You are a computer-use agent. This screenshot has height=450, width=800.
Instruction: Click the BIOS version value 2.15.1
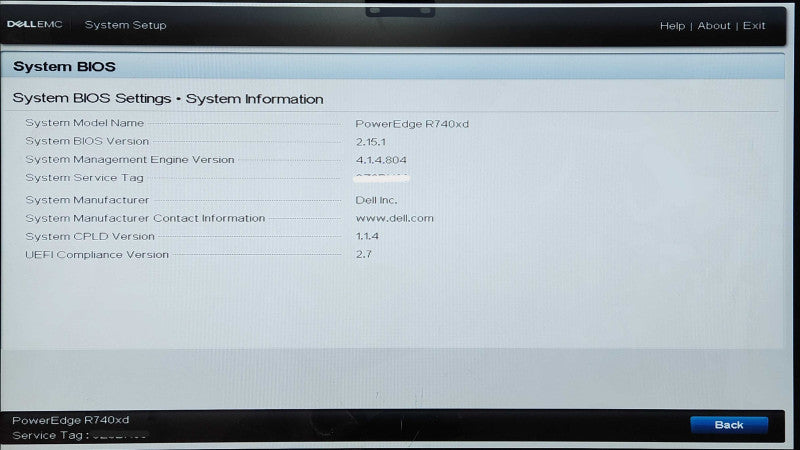[x=371, y=142]
